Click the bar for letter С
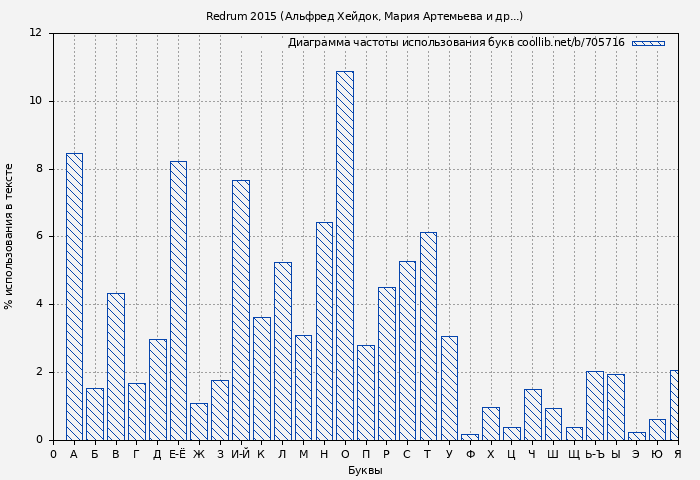Viewport: 700px width, 480px height. pyautogui.click(x=407, y=350)
